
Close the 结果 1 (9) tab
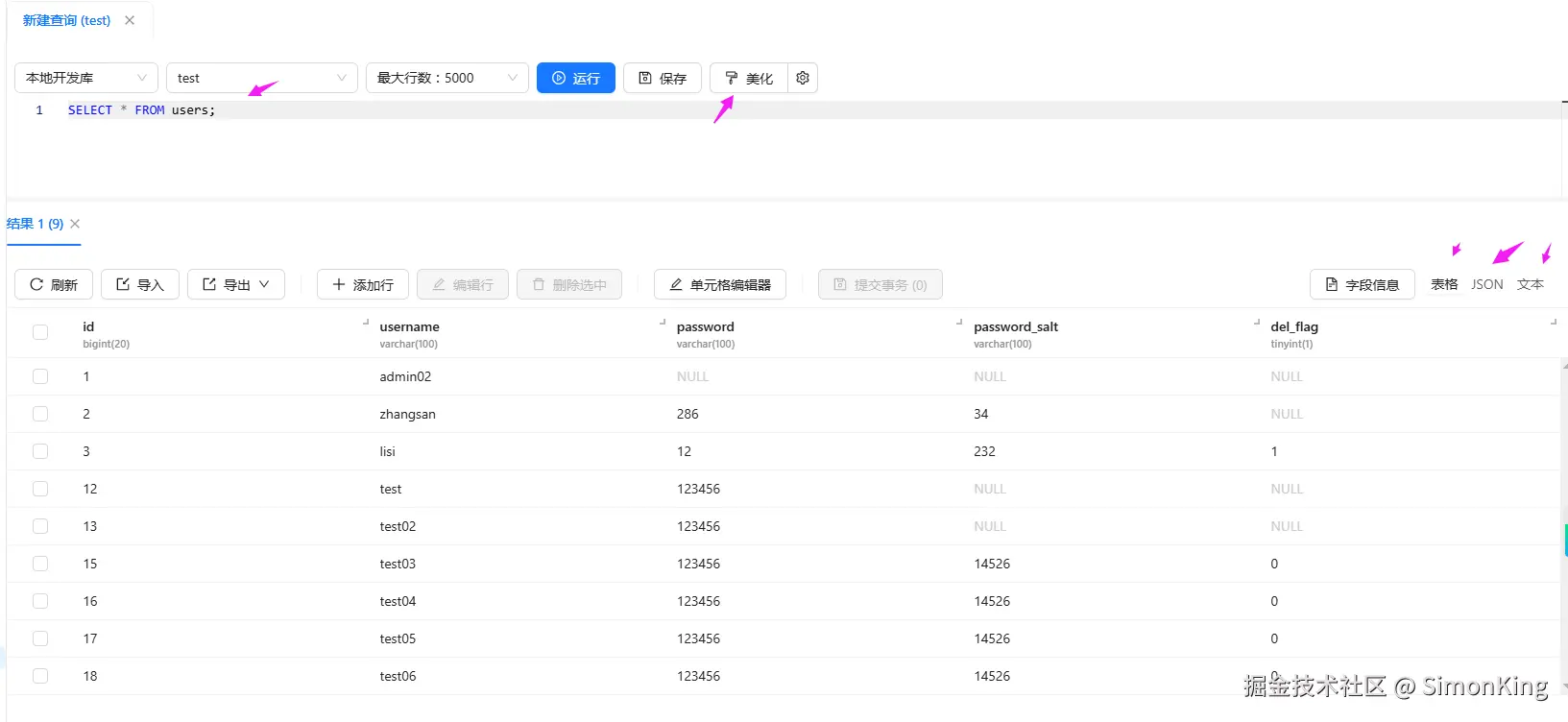pos(75,224)
